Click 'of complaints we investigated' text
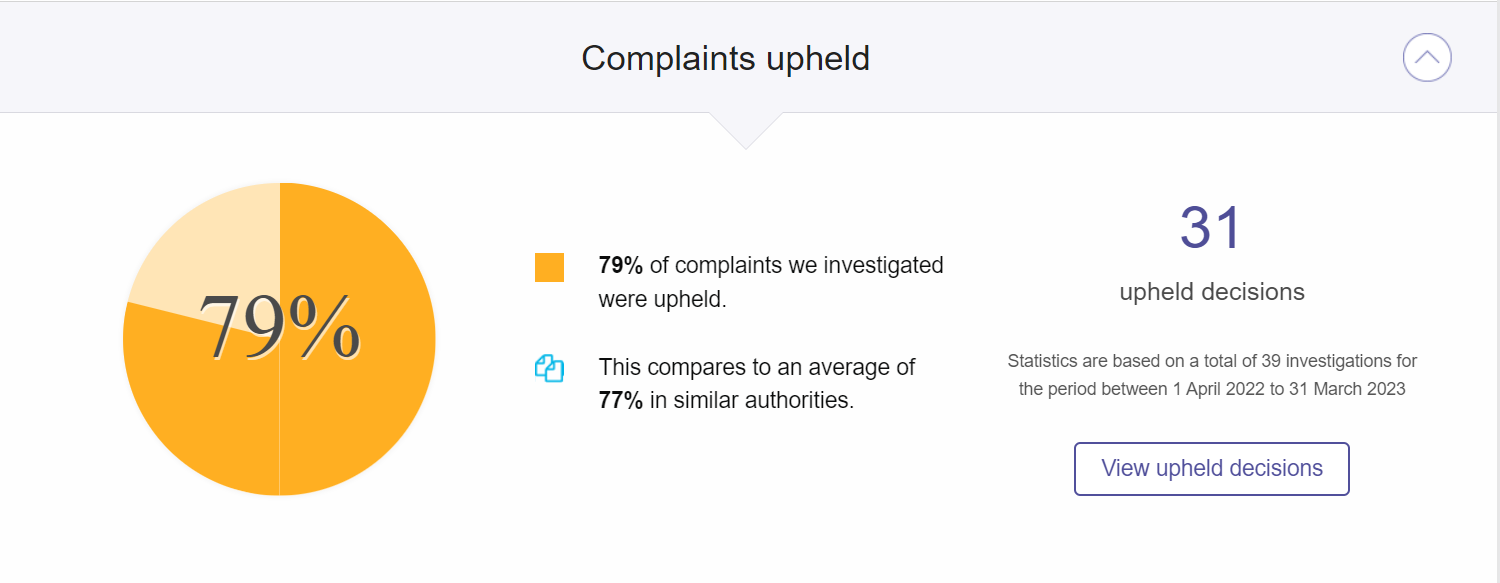 tap(796, 266)
